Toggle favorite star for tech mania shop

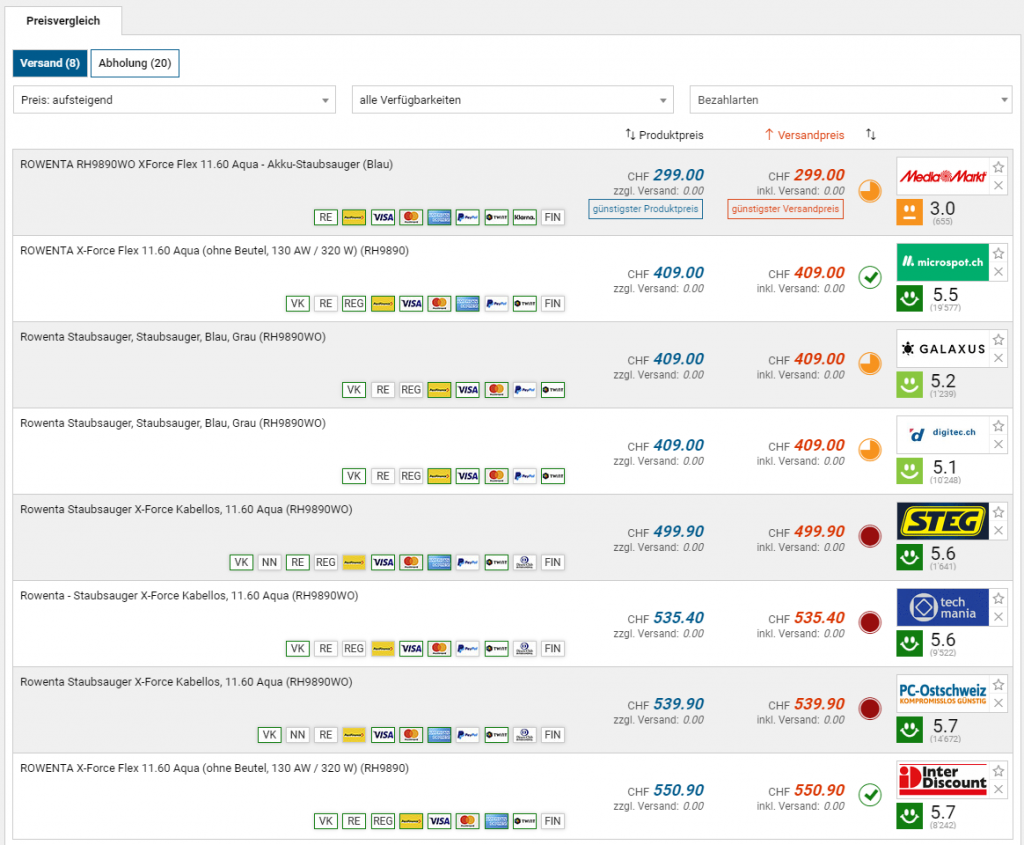tap(998, 598)
